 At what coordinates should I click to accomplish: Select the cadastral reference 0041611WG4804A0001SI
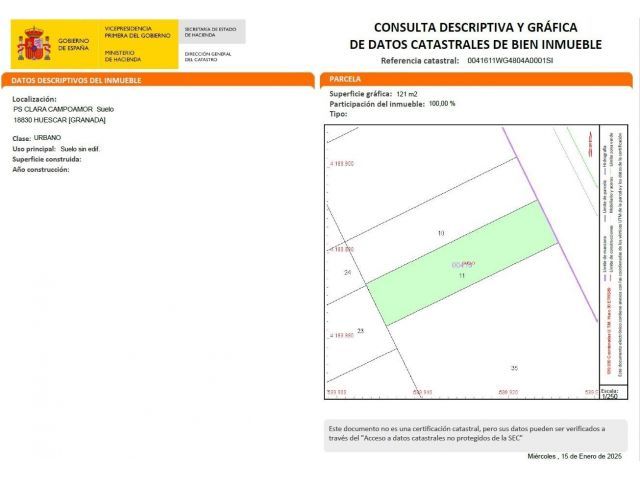510,60
